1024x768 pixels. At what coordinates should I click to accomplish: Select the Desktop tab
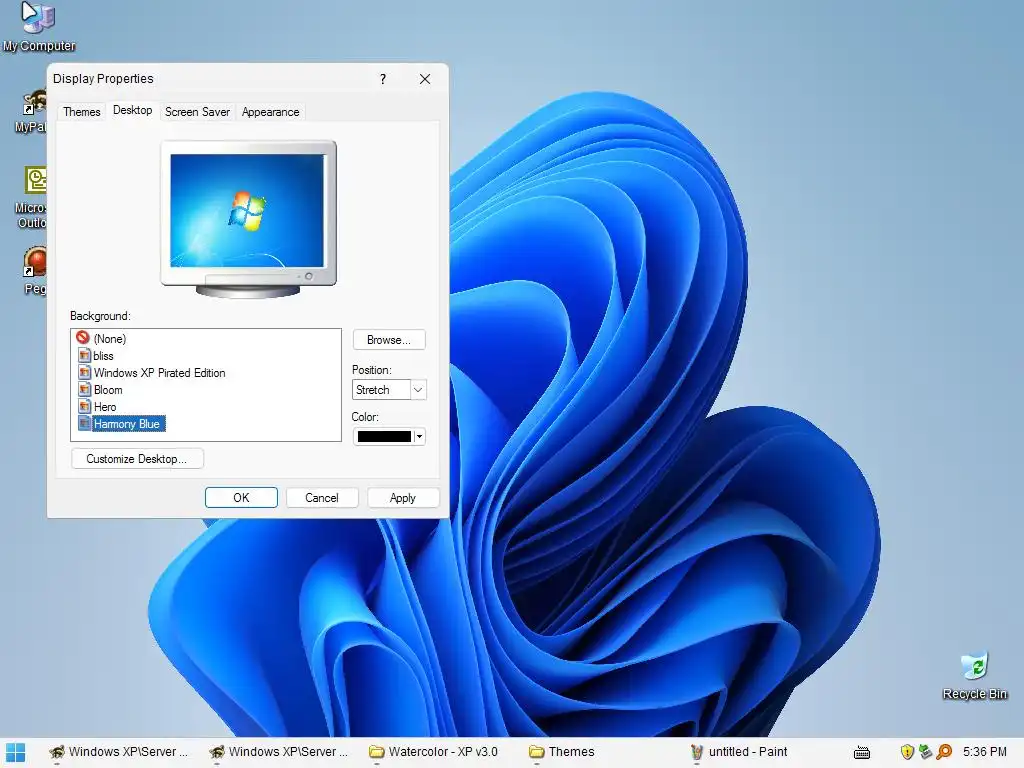point(133,110)
